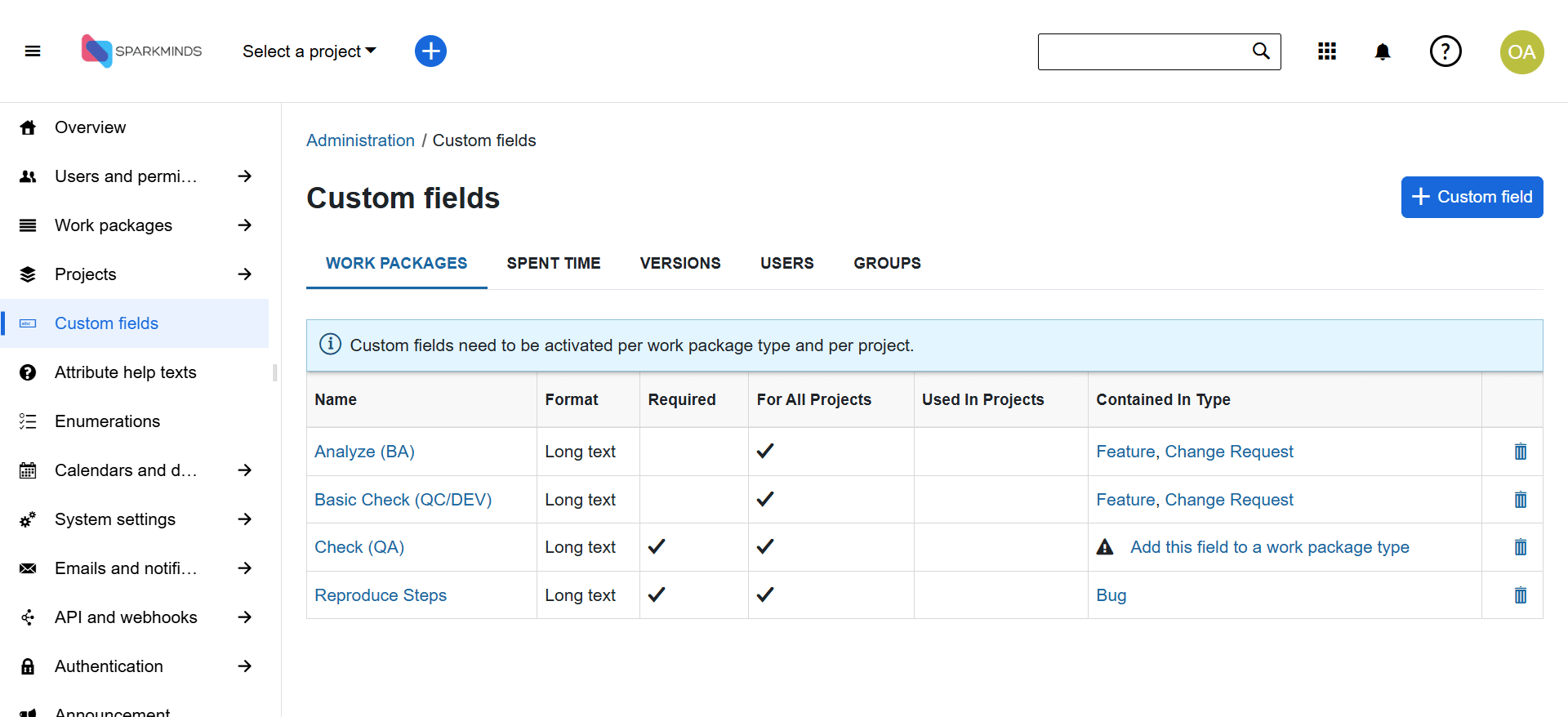Open Basic Check (QC/DEV) field link

[403, 500]
